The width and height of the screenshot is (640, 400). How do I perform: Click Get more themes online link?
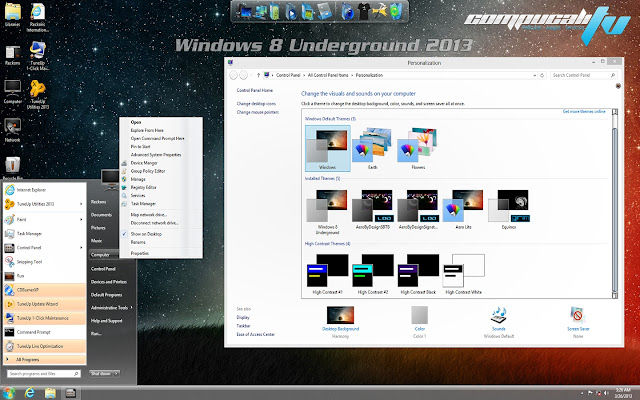[x=584, y=111]
